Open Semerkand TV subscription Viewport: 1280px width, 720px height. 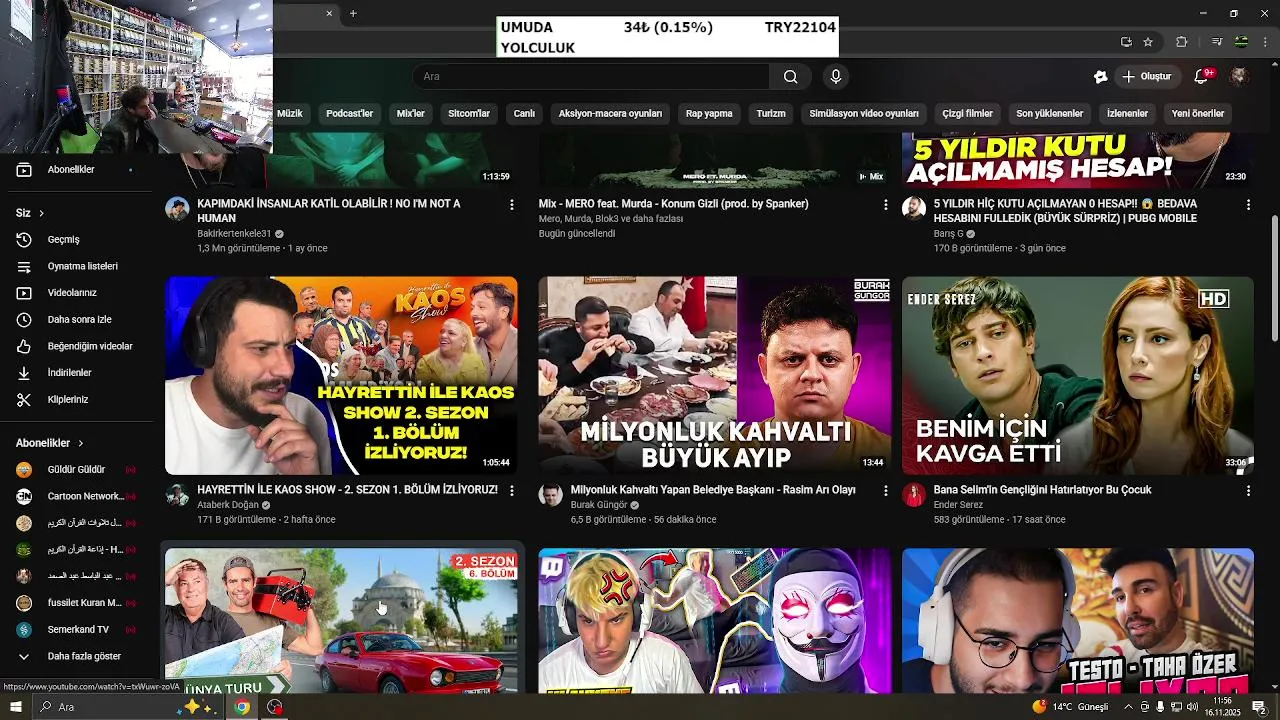coord(76,630)
